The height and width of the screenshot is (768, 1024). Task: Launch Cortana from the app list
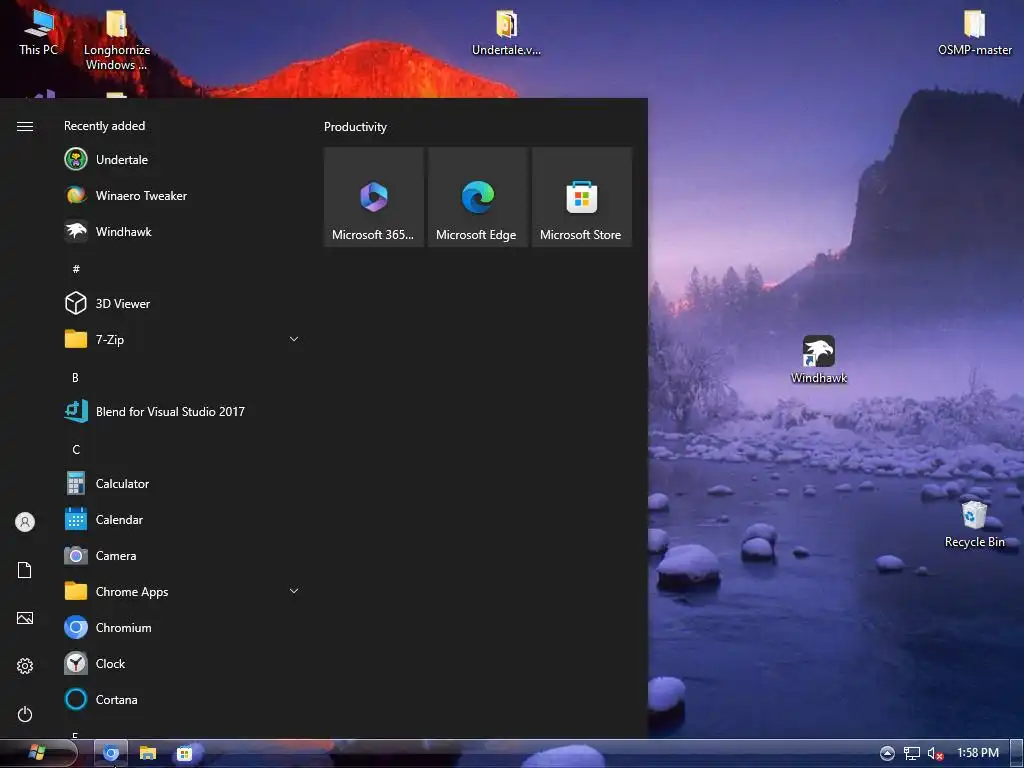click(183, 699)
